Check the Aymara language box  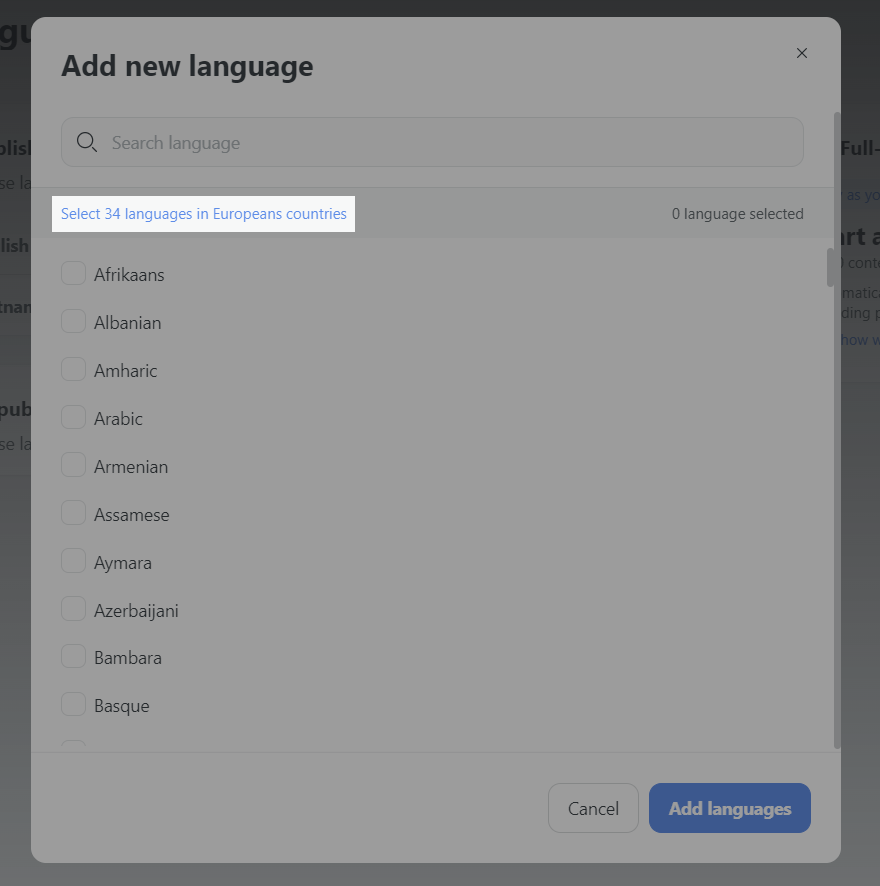pyautogui.click(x=74, y=561)
